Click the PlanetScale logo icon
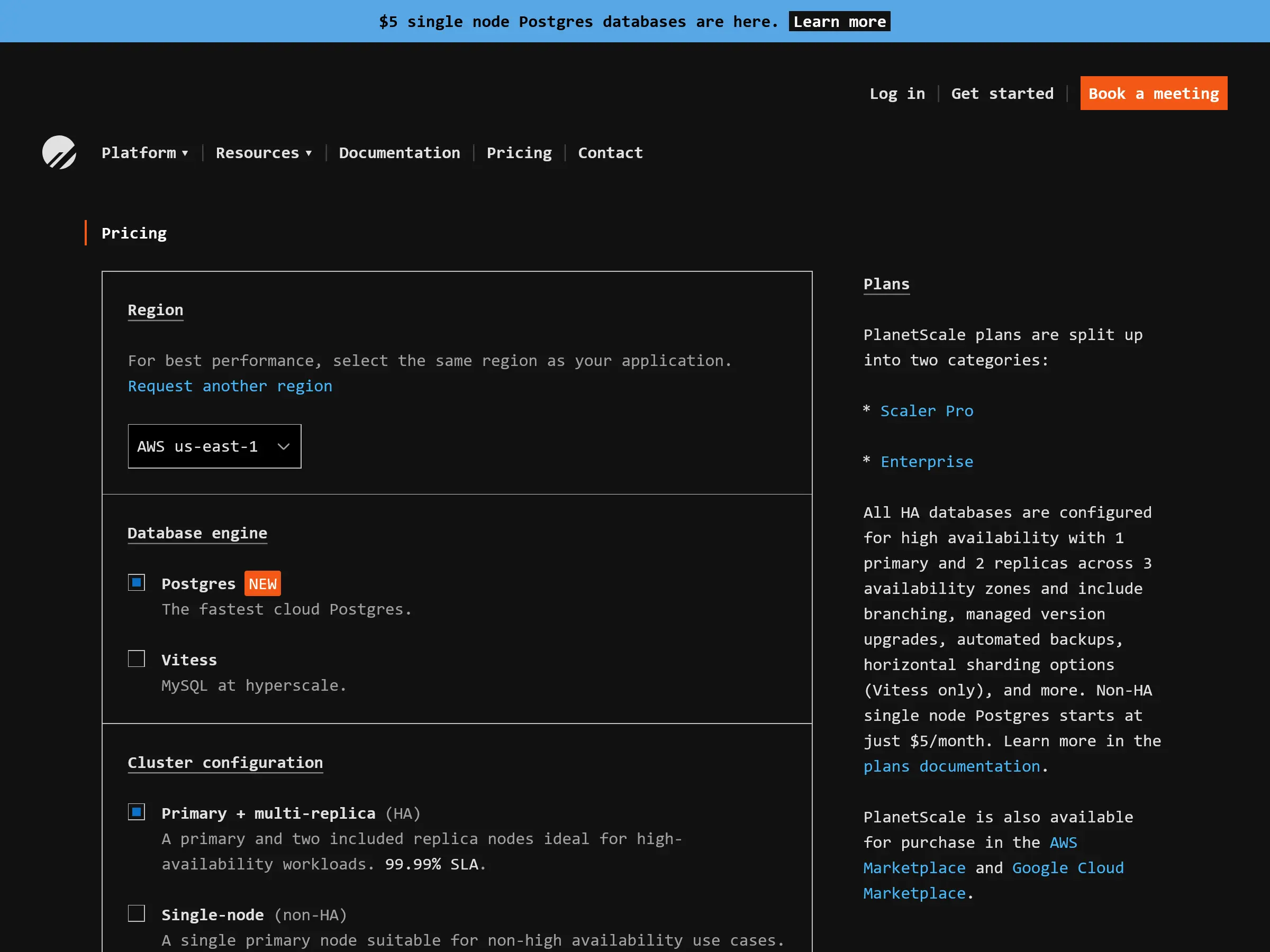 coord(59,152)
